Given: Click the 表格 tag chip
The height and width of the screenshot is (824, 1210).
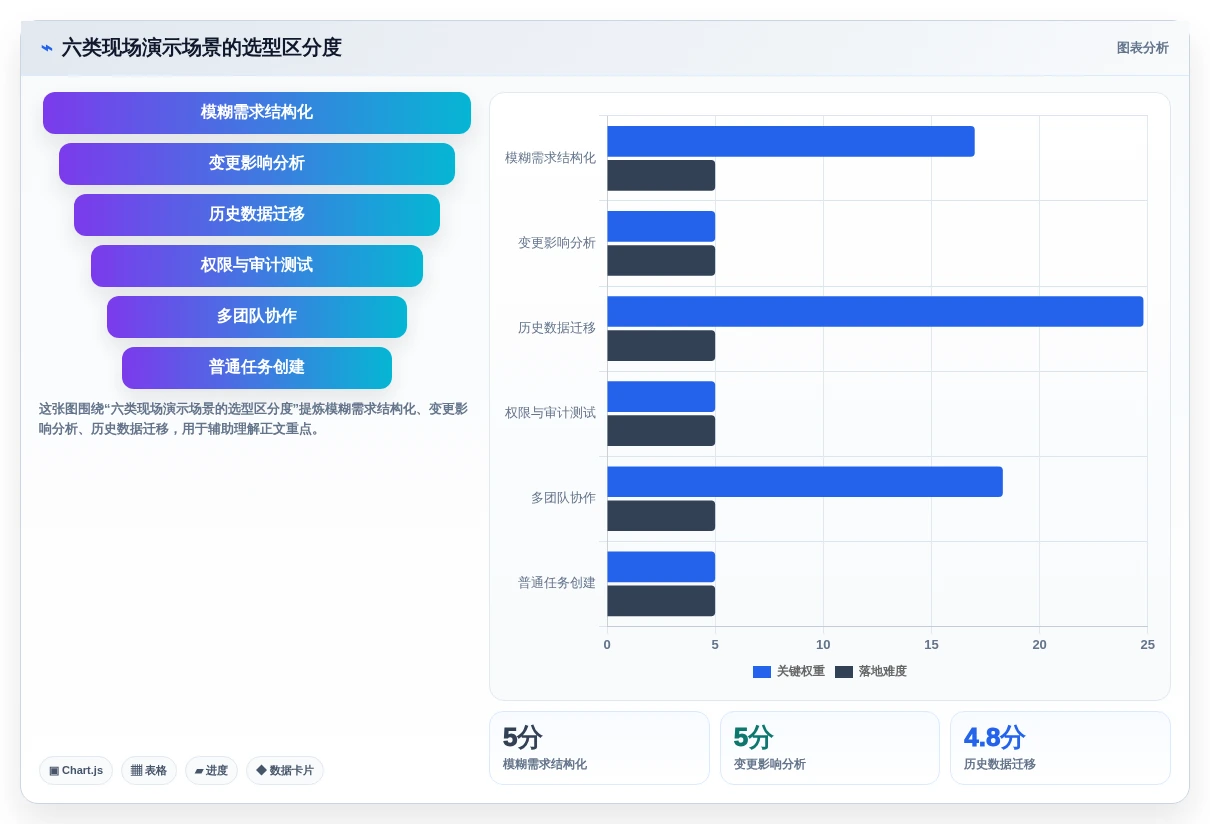Looking at the screenshot, I should [149, 770].
